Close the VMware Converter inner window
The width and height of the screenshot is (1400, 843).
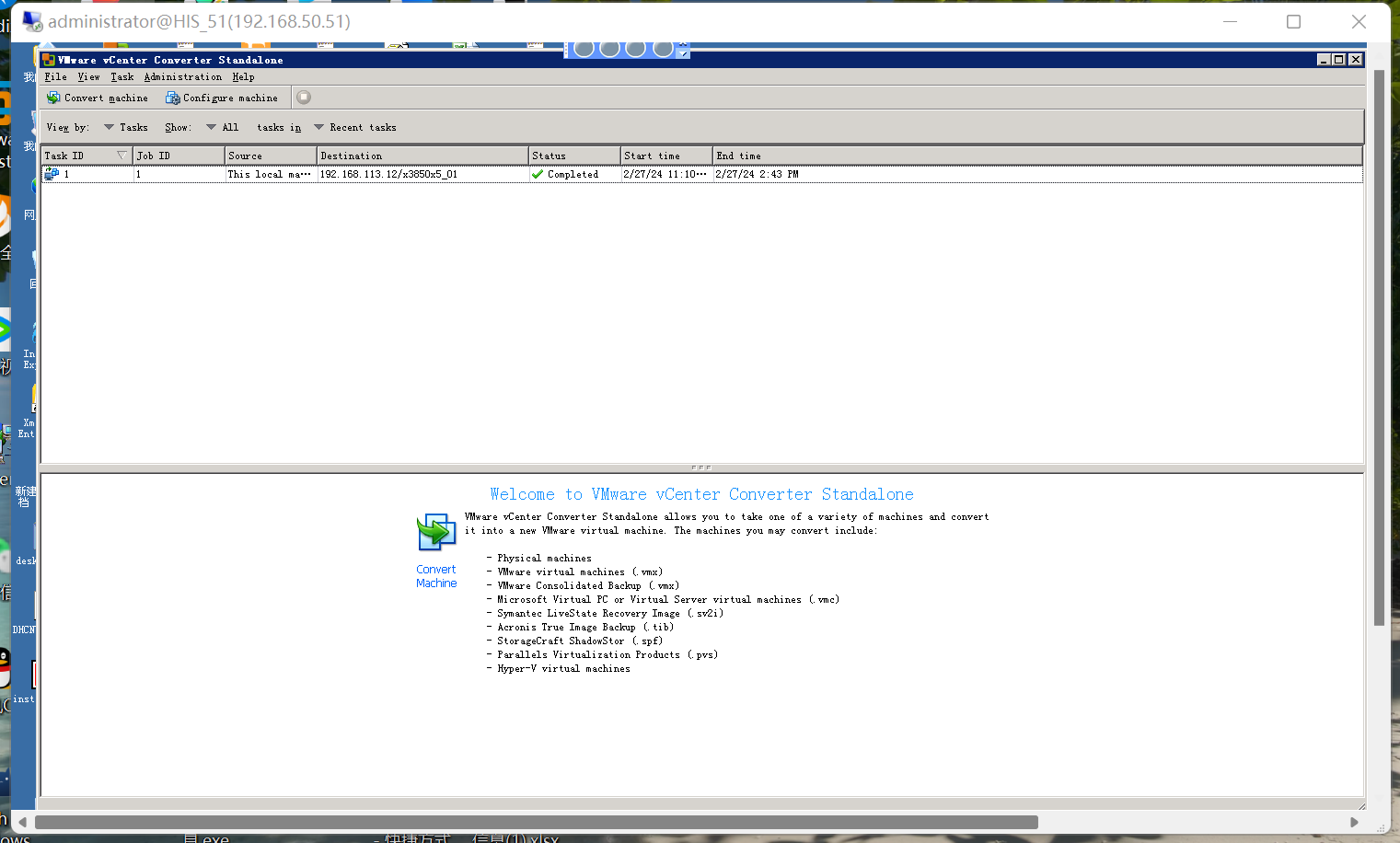pos(1356,60)
